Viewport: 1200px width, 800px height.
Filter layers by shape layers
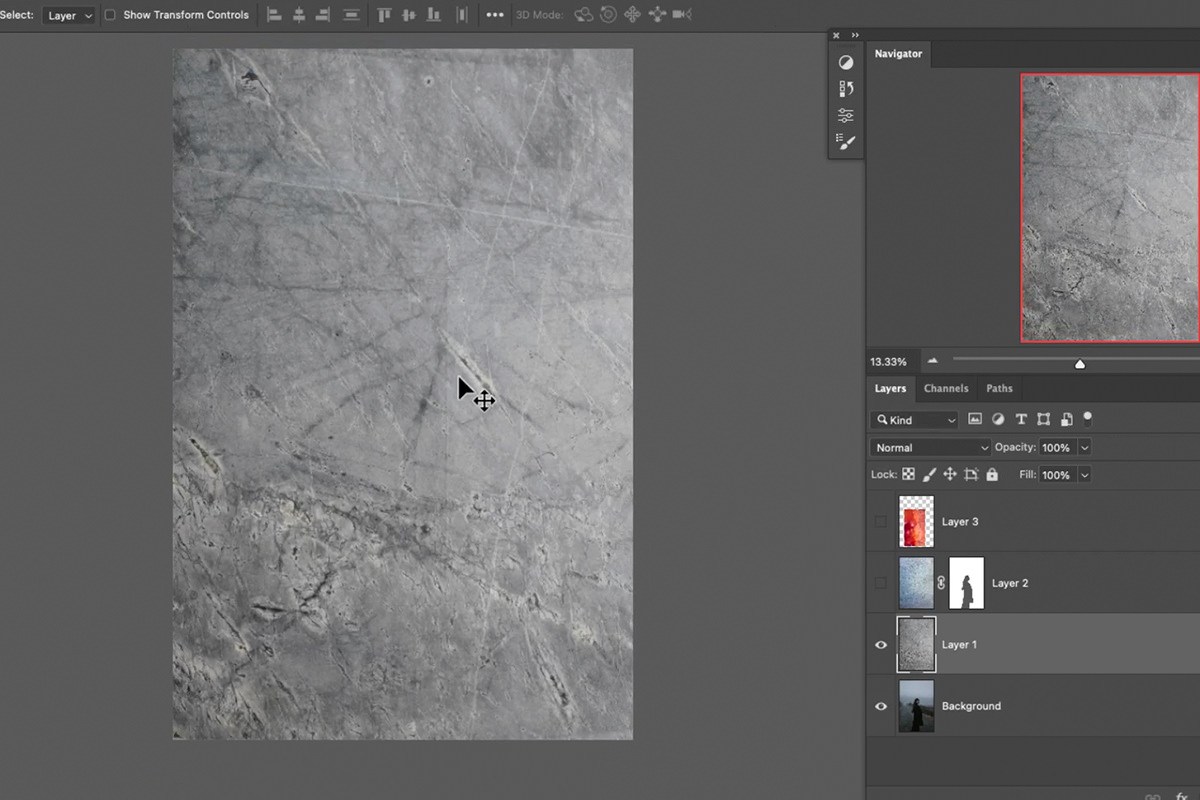1043,420
